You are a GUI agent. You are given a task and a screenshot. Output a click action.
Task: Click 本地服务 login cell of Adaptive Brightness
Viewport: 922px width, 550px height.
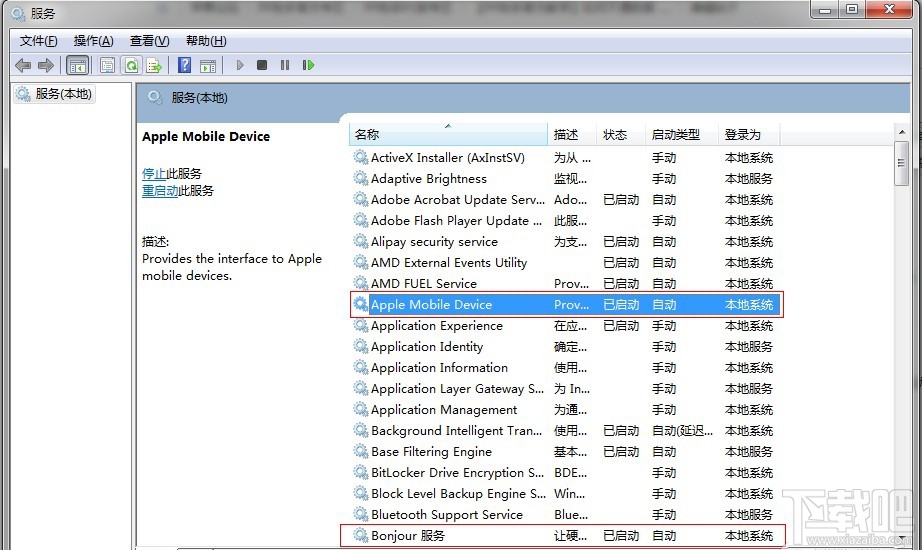tap(749, 179)
